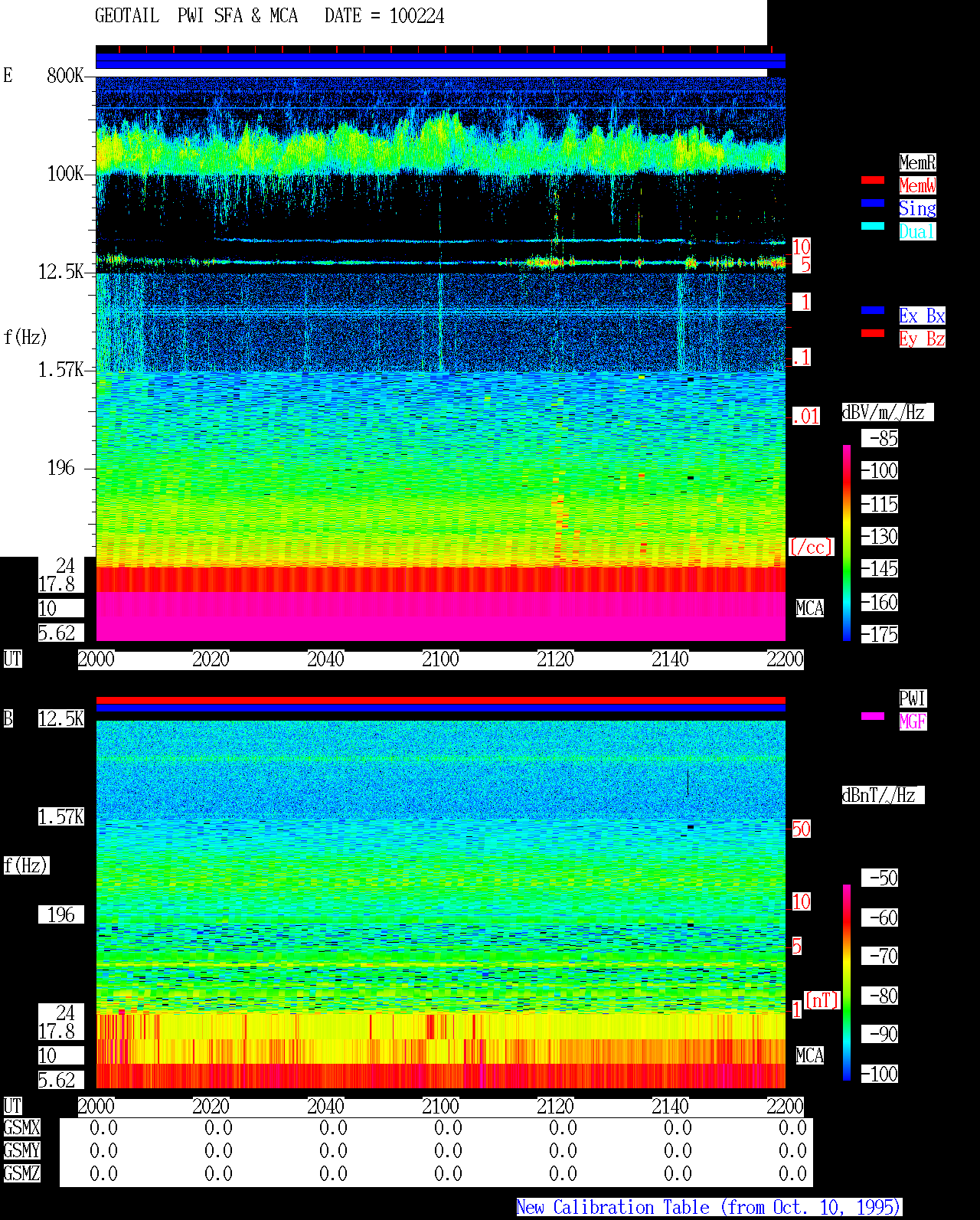Viewport: 980px width, 1220px height.
Task: Click the [nT] field axis label
Action: [x=822, y=1000]
